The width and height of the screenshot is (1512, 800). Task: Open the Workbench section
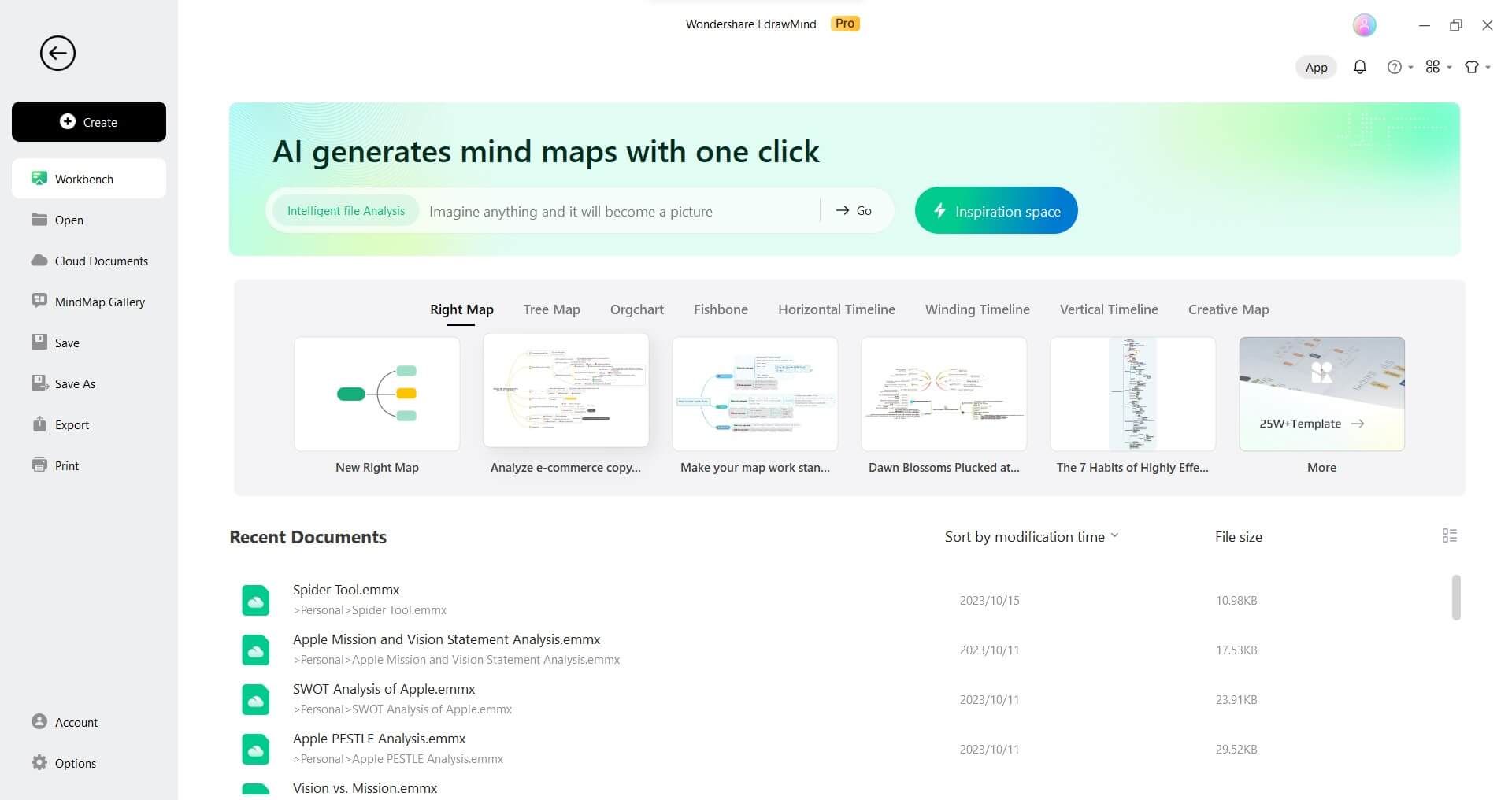pos(89,179)
